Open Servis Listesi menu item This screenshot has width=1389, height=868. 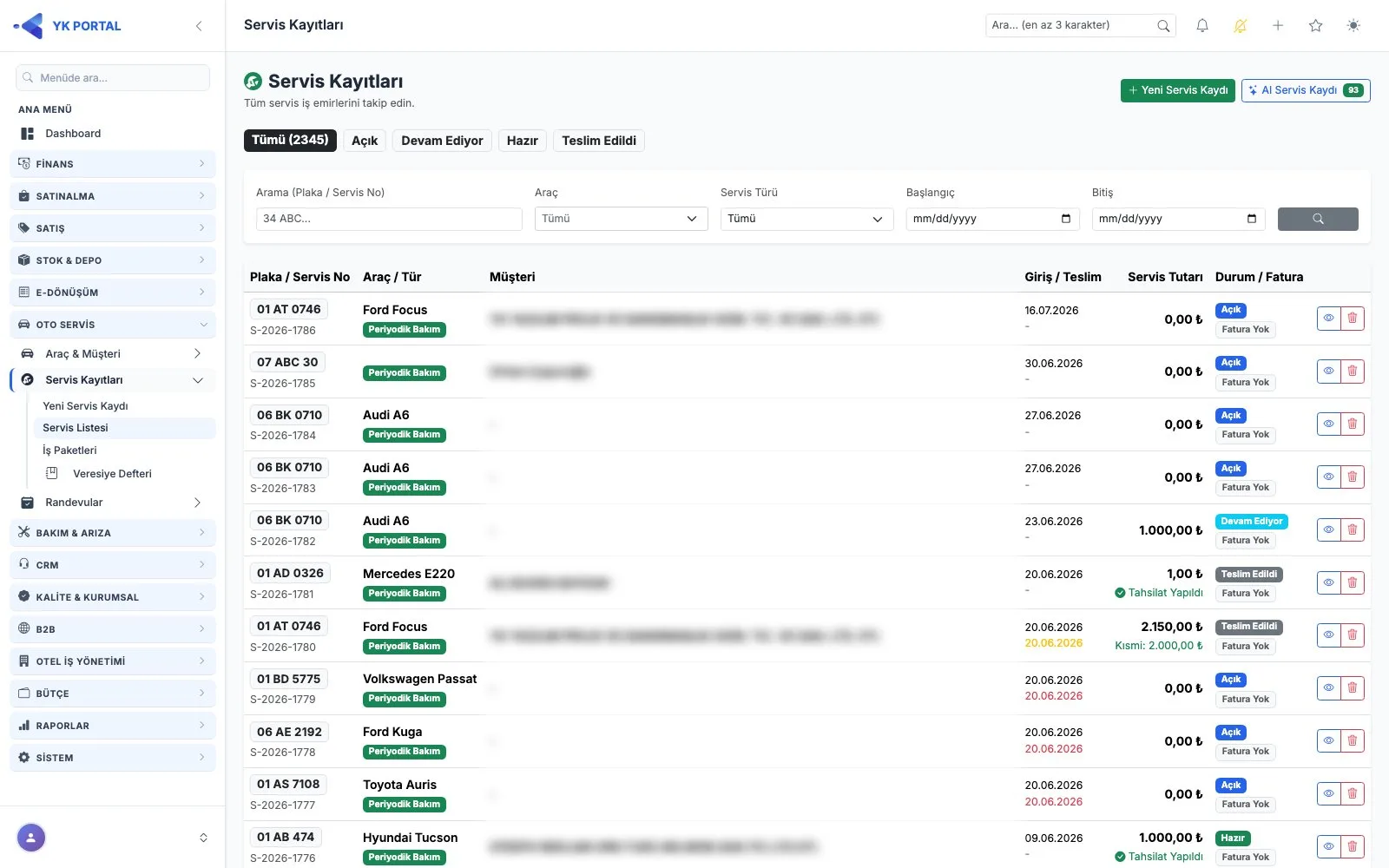pyautogui.click(x=124, y=428)
